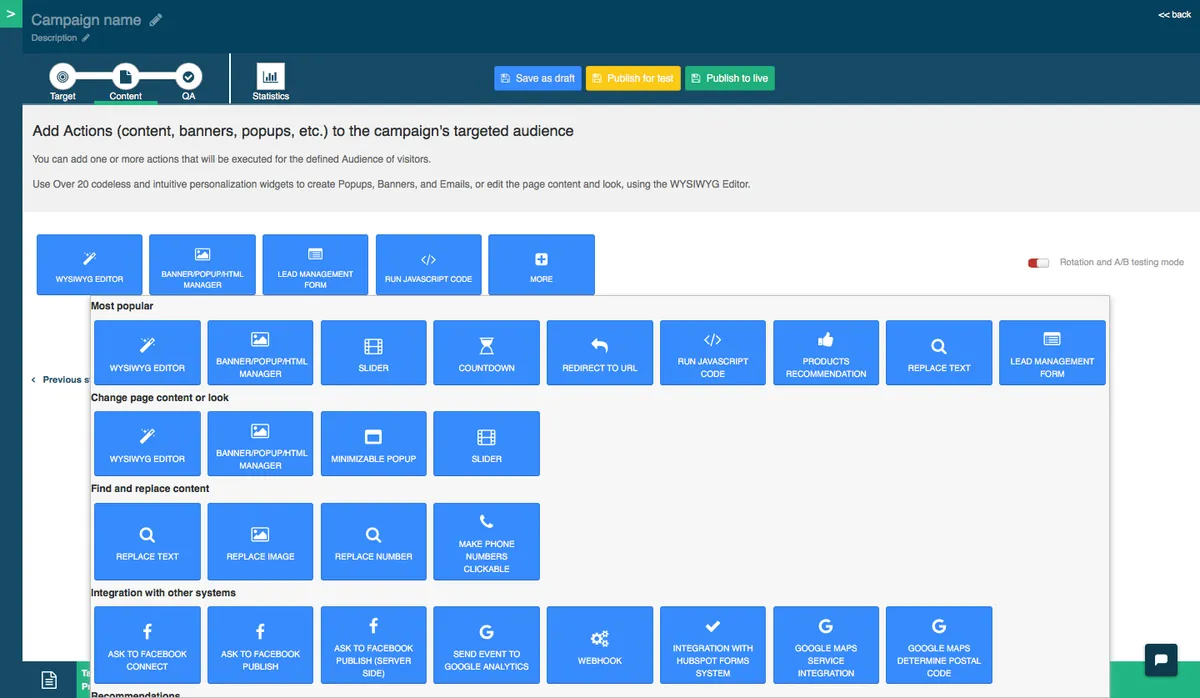The image size is (1200, 698).
Task: Click 'Find and replace content' heading
Action: (150, 489)
